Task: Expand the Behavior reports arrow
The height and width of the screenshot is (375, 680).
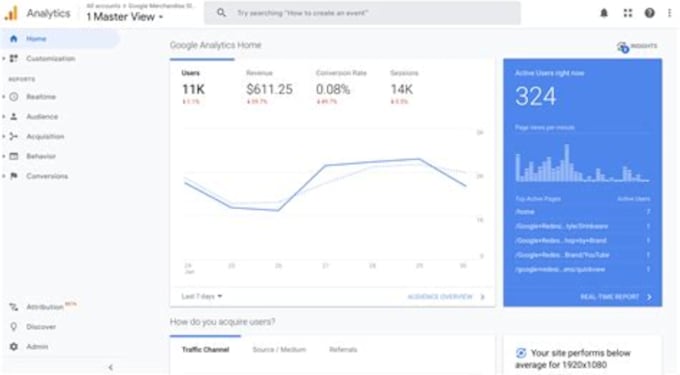Action: (x=4, y=156)
